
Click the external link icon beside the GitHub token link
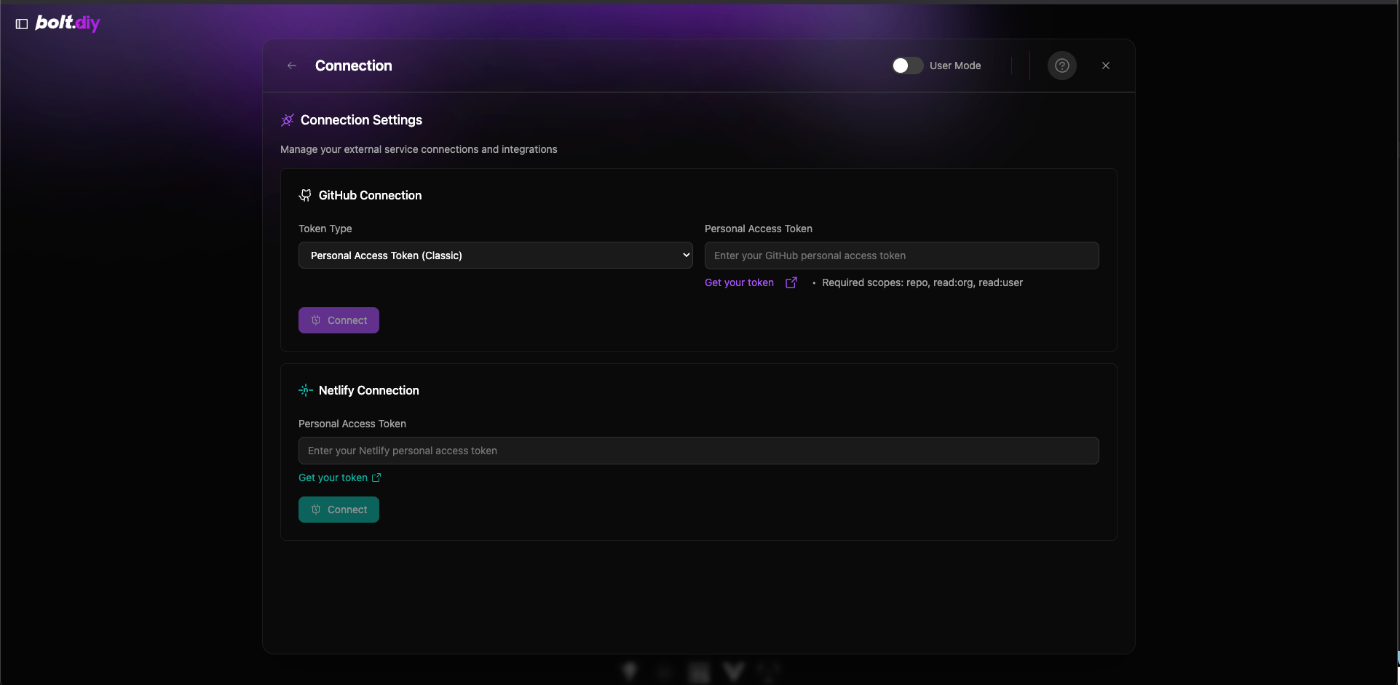point(791,283)
